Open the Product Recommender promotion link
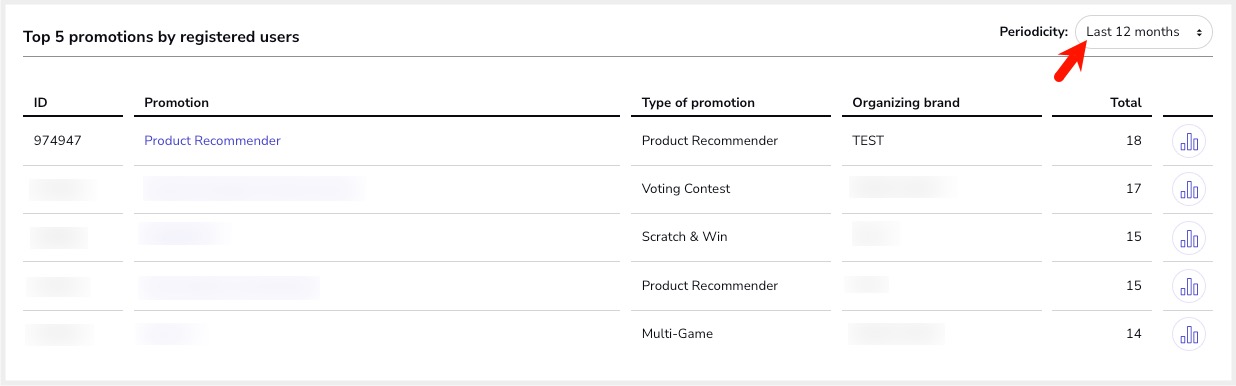 coord(212,141)
